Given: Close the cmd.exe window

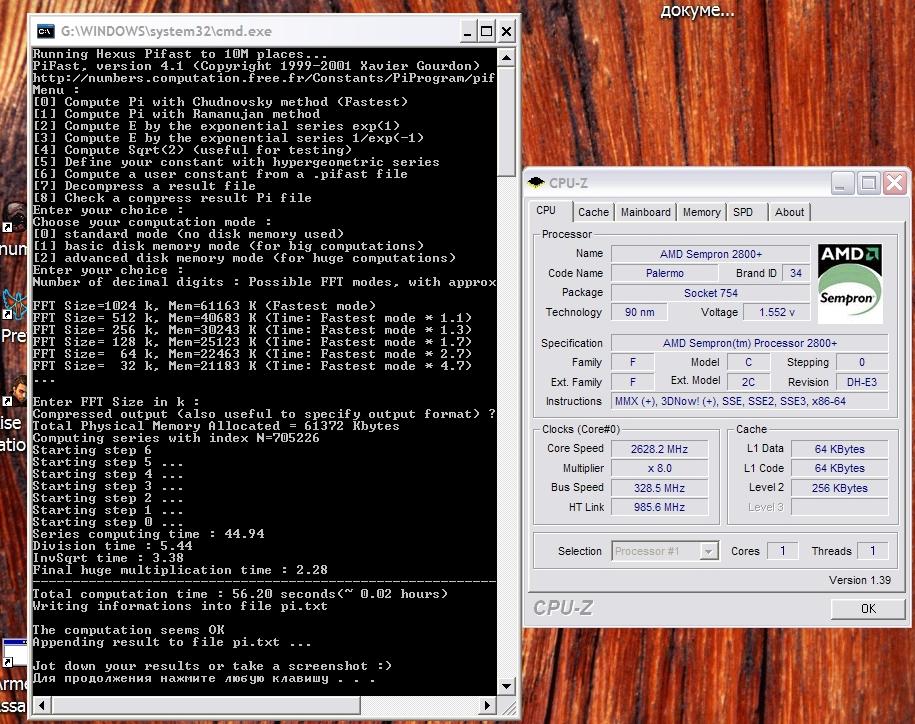Looking at the screenshot, I should pyautogui.click(x=506, y=32).
